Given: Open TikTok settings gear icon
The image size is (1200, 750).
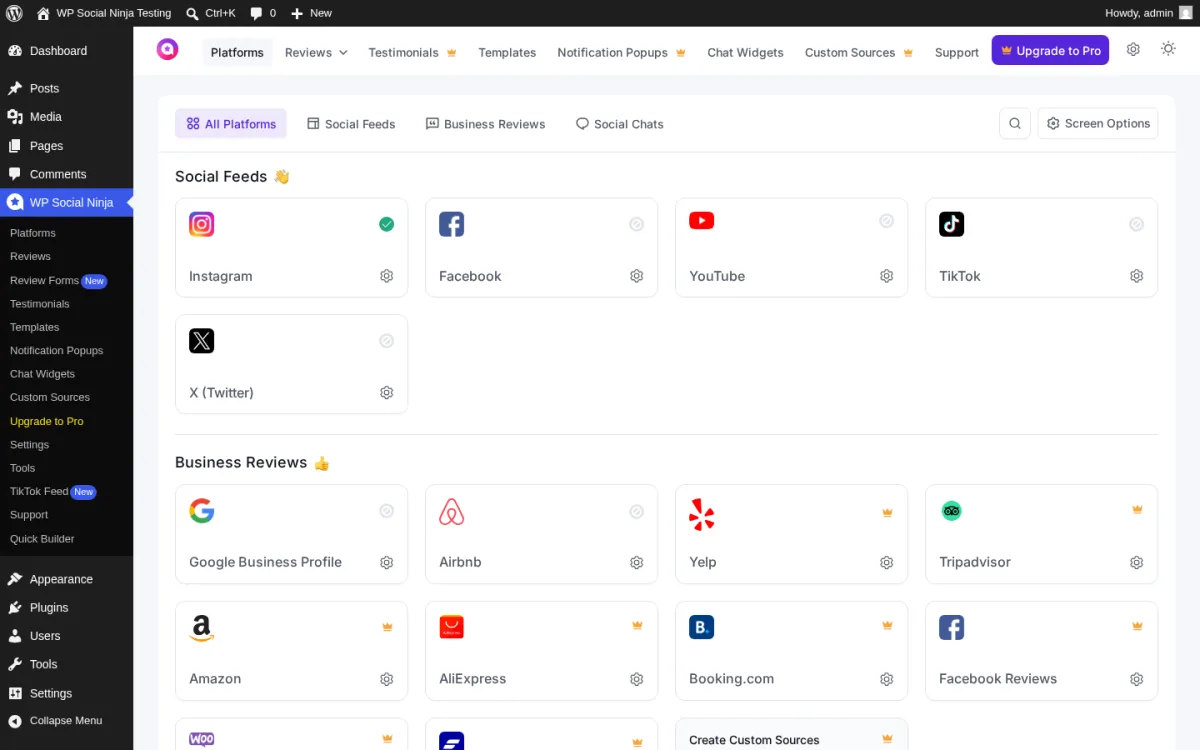Looking at the screenshot, I should [x=1137, y=276].
